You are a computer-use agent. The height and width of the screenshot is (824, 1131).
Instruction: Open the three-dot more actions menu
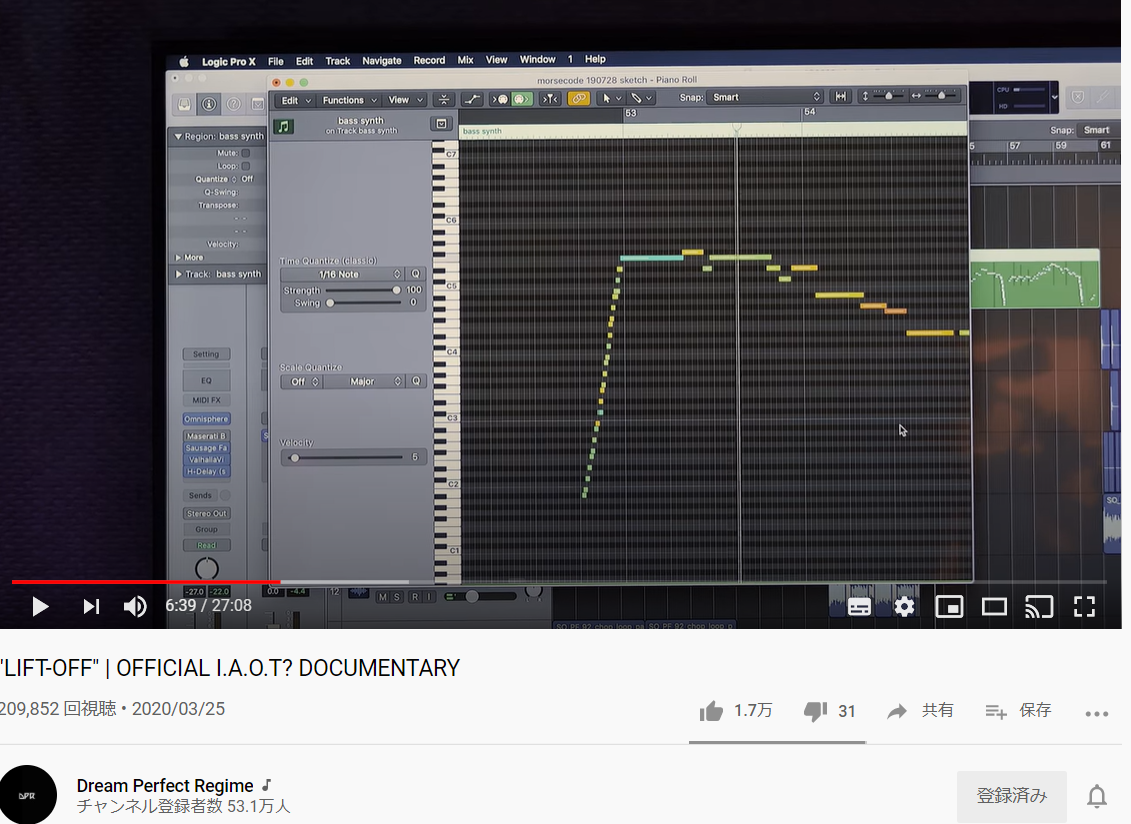point(1096,714)
